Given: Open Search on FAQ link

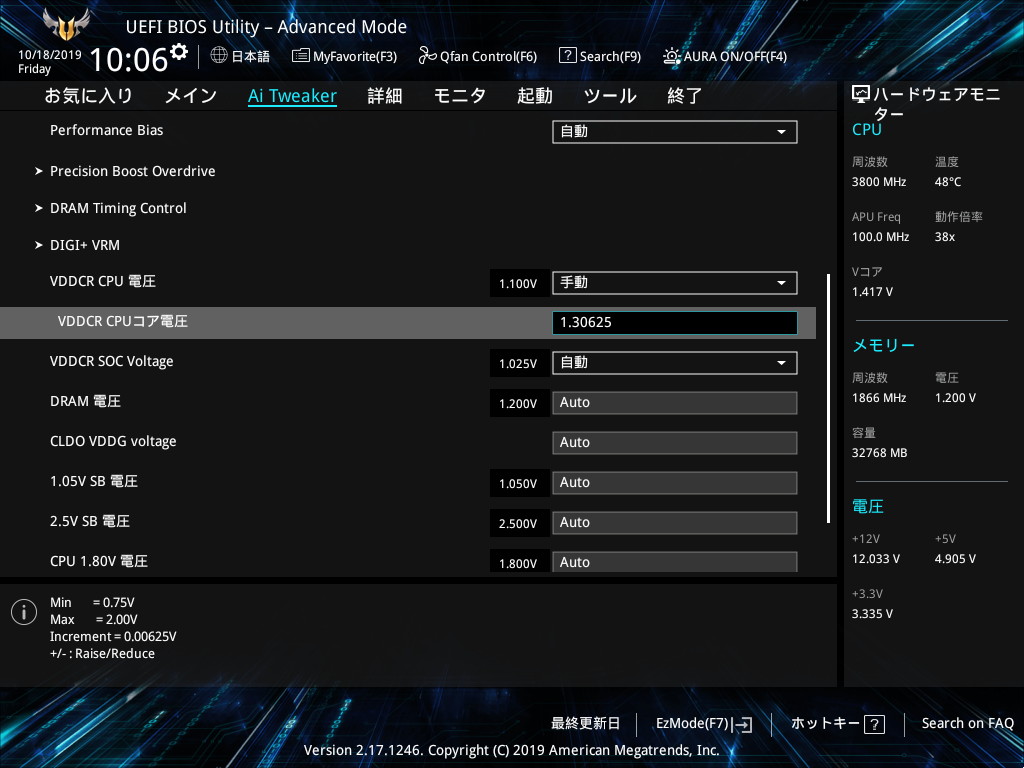Looking at the screenshot, I should pos(967,724).
